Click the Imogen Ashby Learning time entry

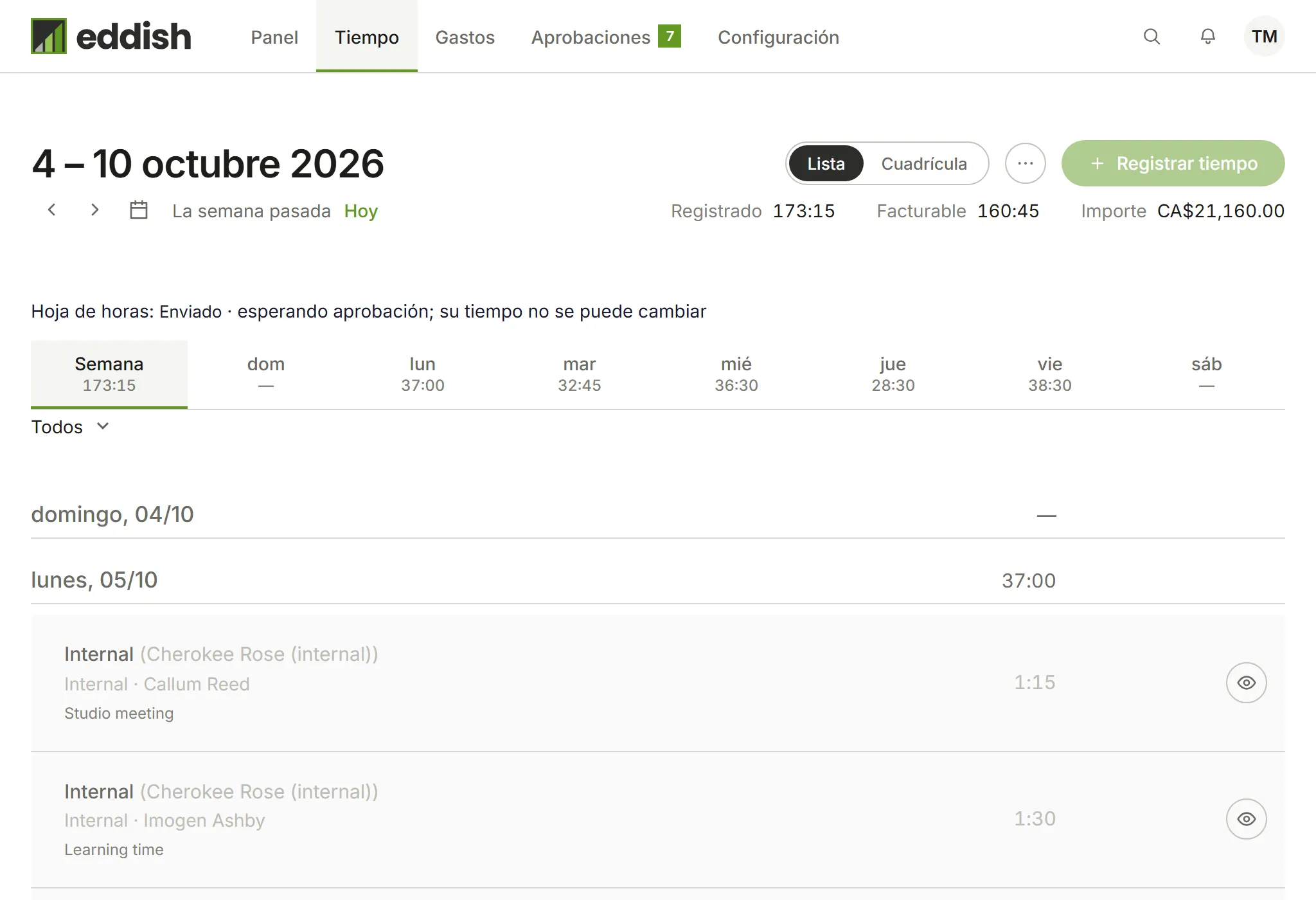(658, 820)
